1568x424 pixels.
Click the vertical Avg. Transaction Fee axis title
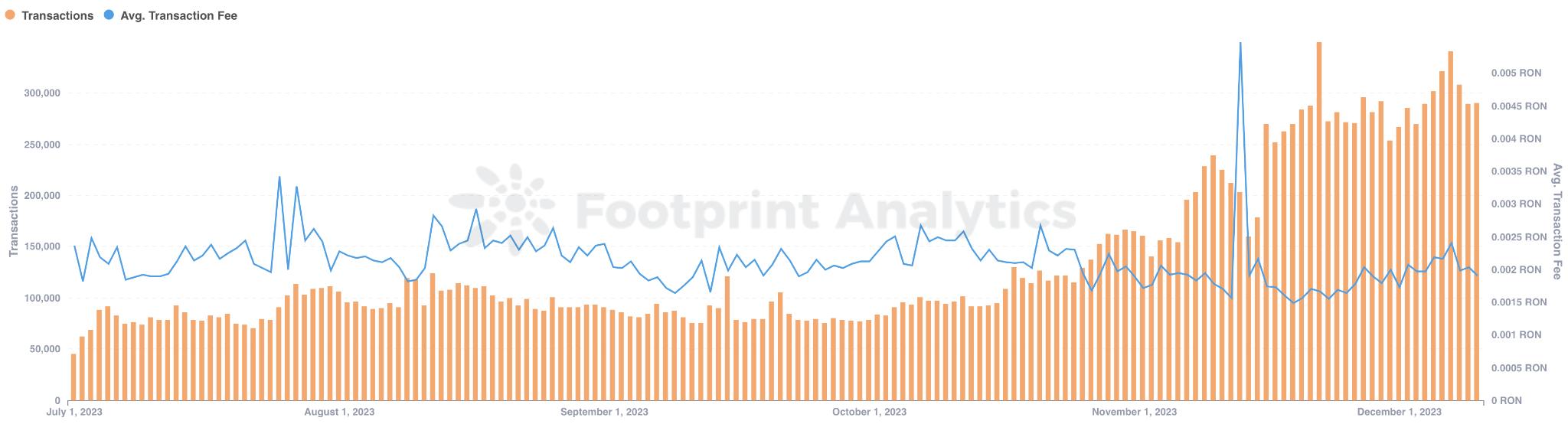point(1557,221)
